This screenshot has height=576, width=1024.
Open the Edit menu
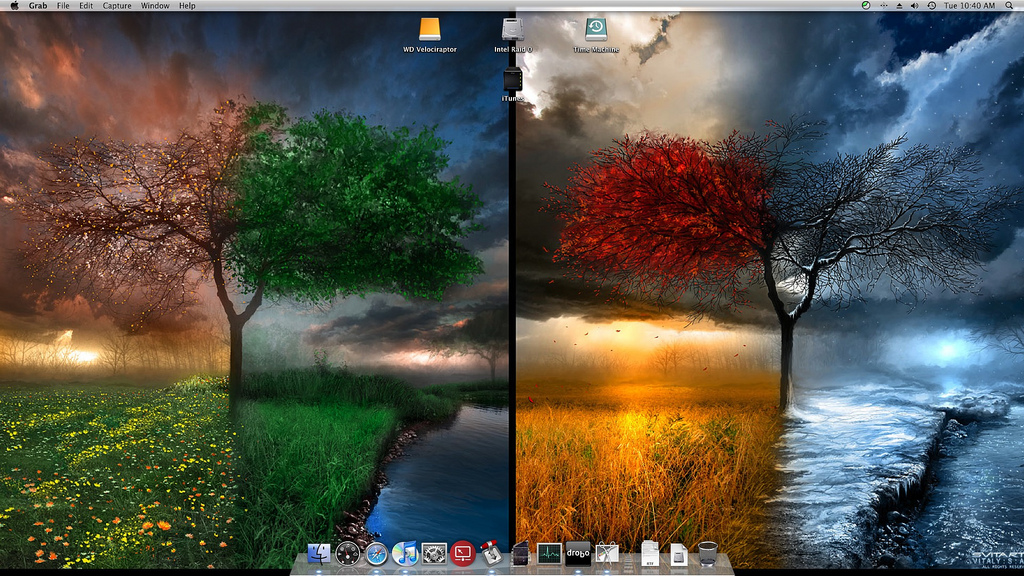coord(86,5)
